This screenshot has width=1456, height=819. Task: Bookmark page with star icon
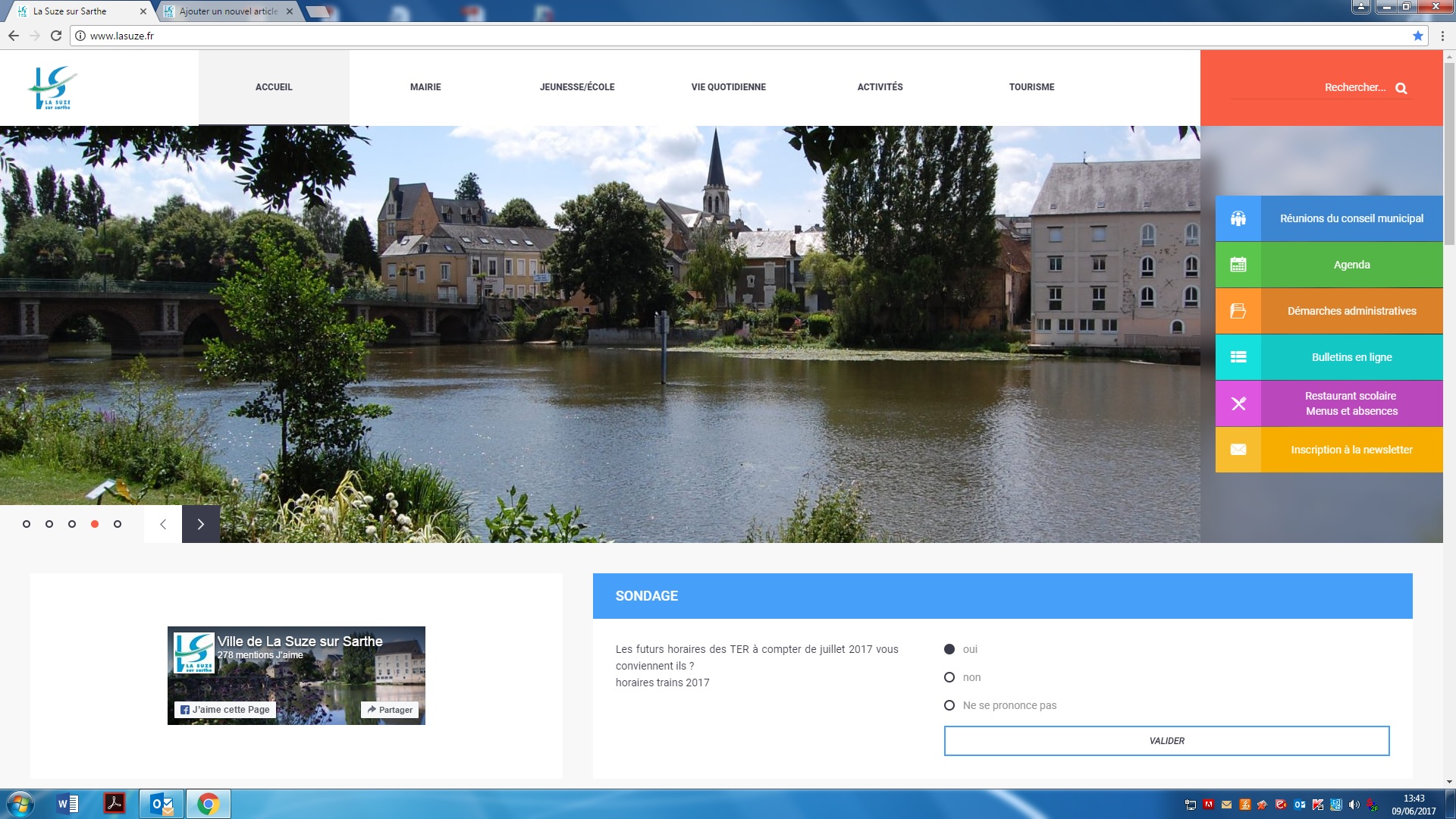1417,36
